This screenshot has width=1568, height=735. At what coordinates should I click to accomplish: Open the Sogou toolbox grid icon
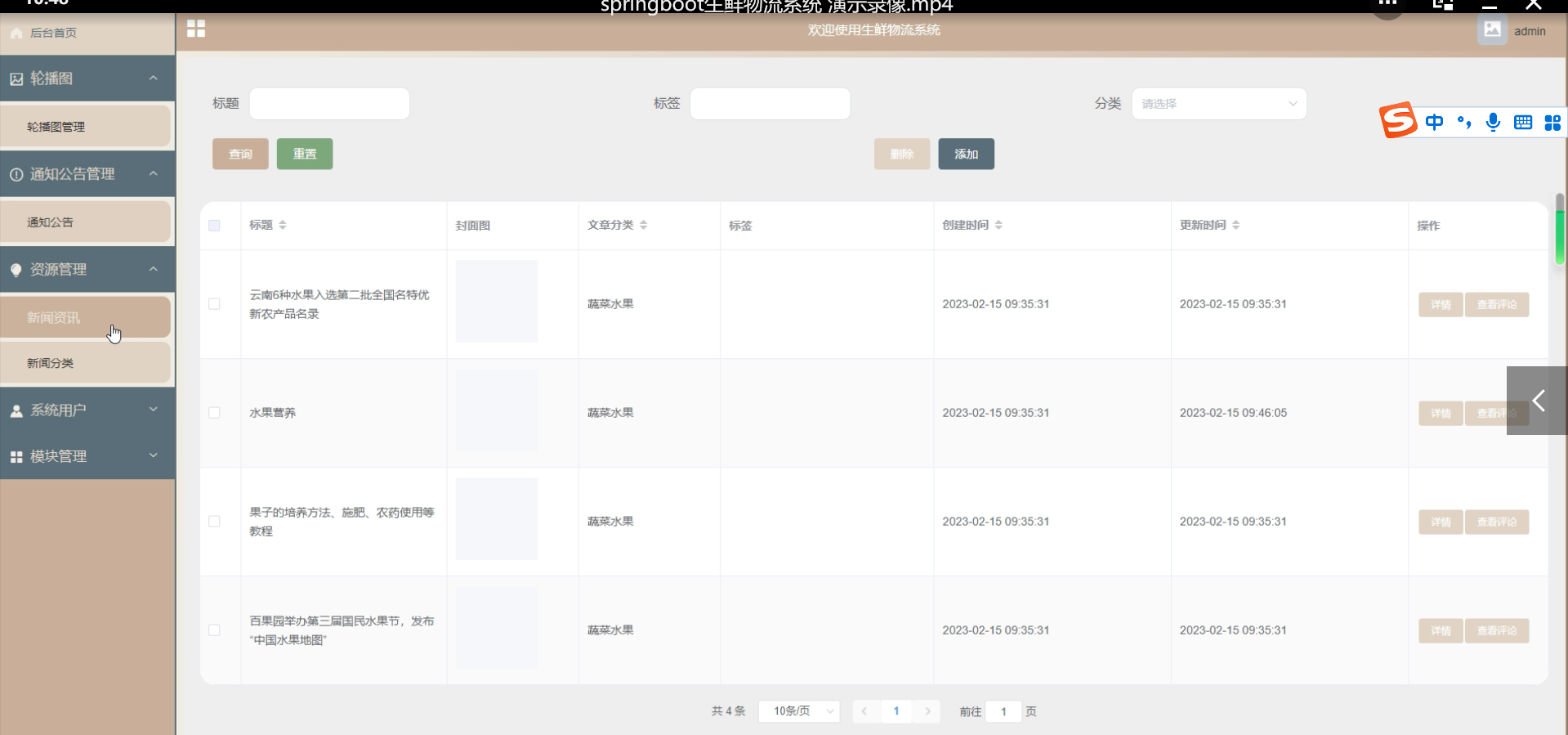tap(1552, 123)
